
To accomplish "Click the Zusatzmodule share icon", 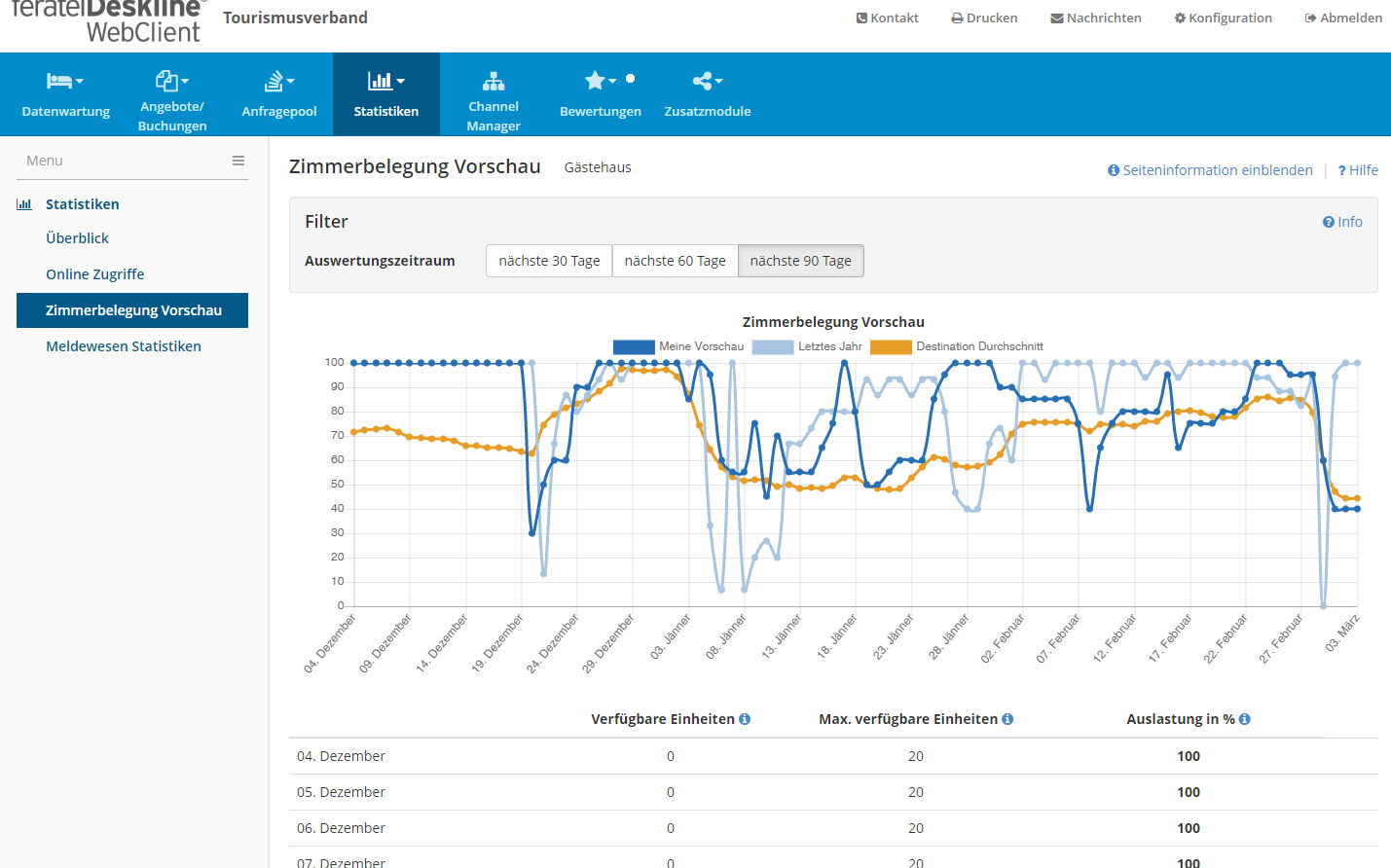I will (707, 81).
